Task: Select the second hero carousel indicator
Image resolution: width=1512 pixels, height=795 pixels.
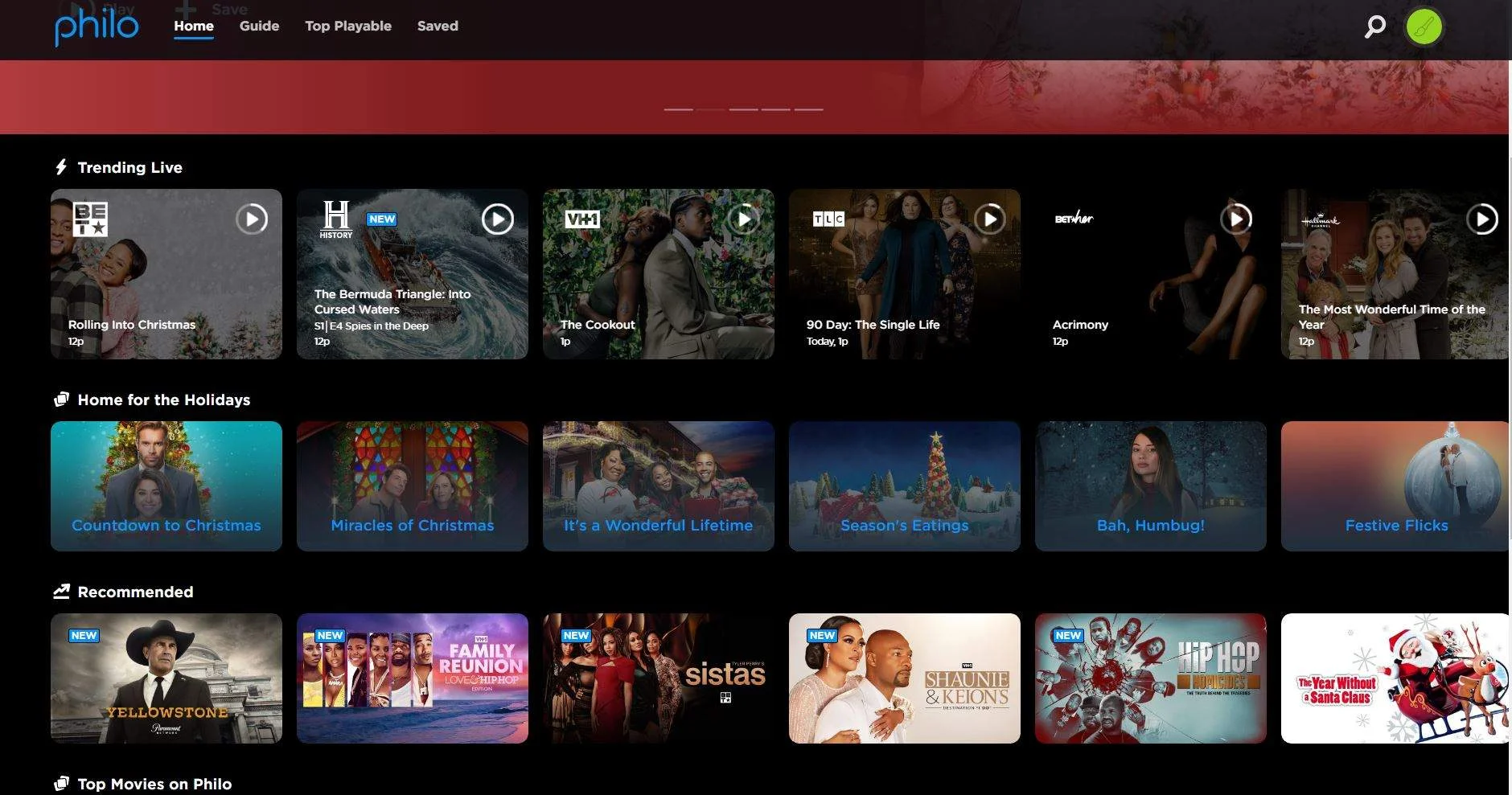Action: [x=711, y=109]
